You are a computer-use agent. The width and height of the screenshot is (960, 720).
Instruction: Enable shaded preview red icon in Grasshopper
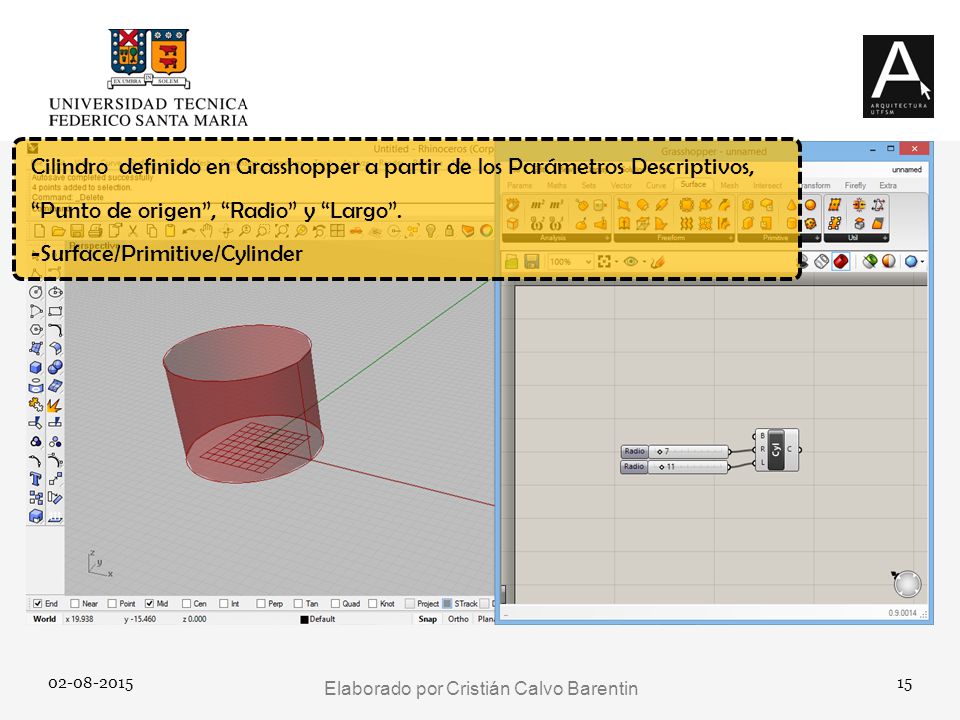(x=841, y=261)
